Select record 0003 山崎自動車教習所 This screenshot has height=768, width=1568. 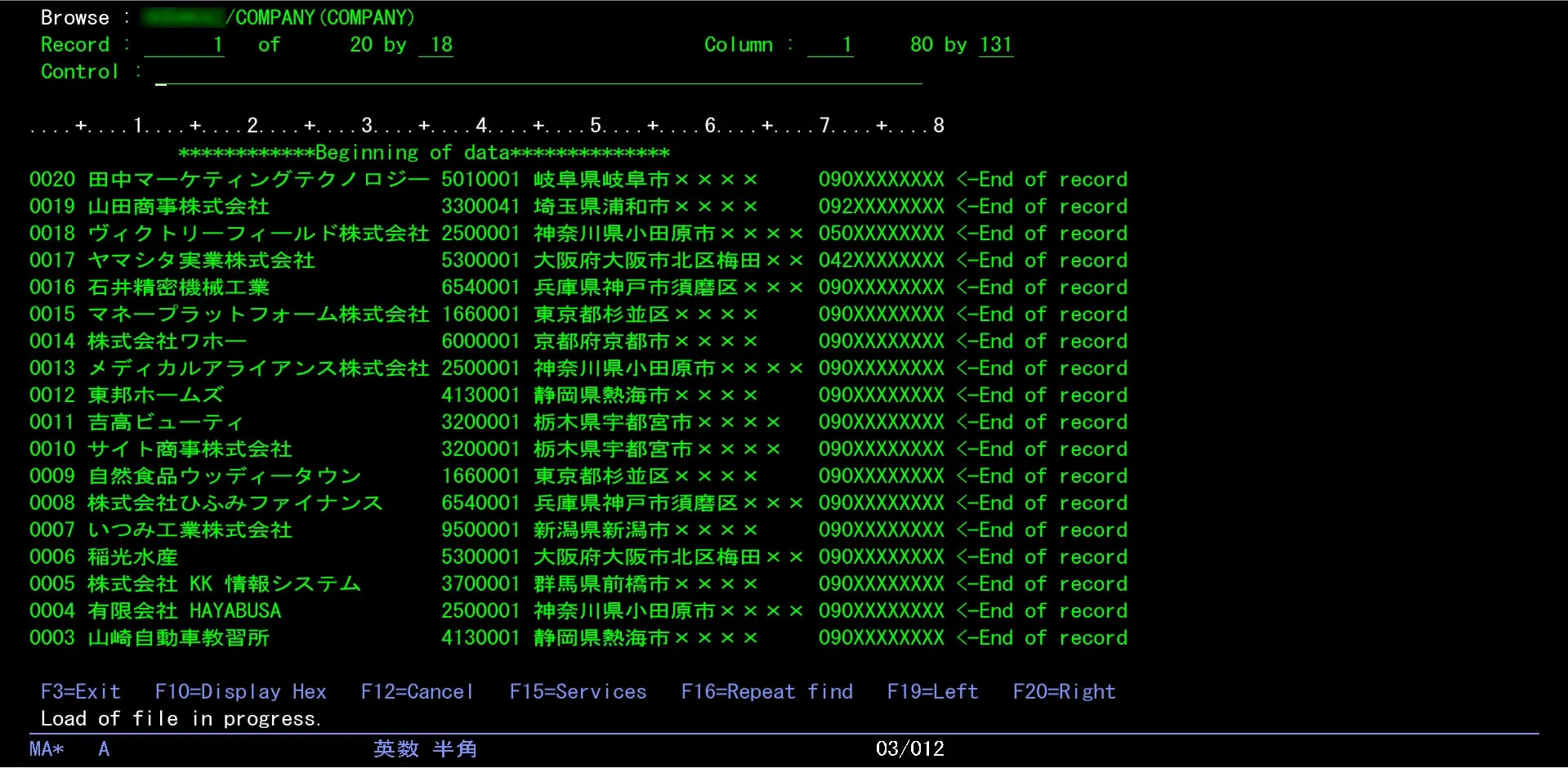click(579, 637)
